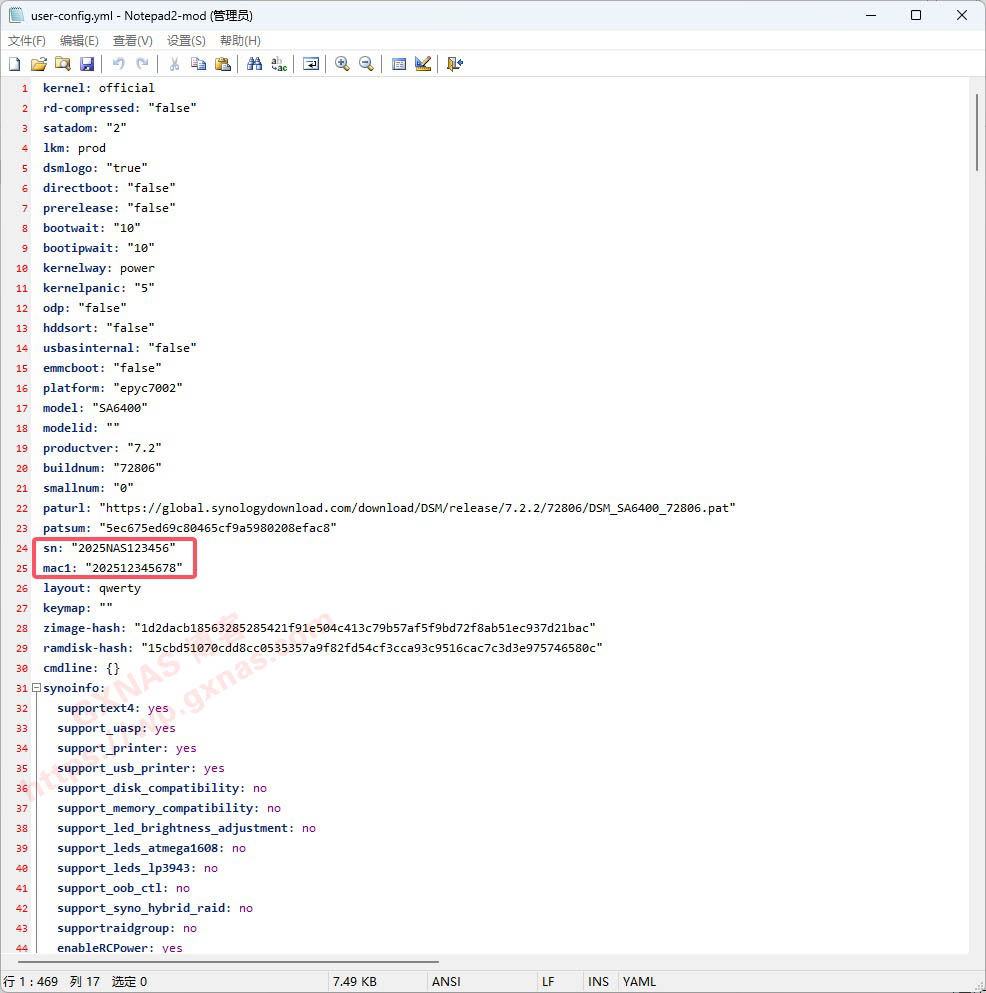Screen dimensions: 986x993
Task: Zoom in using the magnifier plus icon
Action: (x=342, y=64)
